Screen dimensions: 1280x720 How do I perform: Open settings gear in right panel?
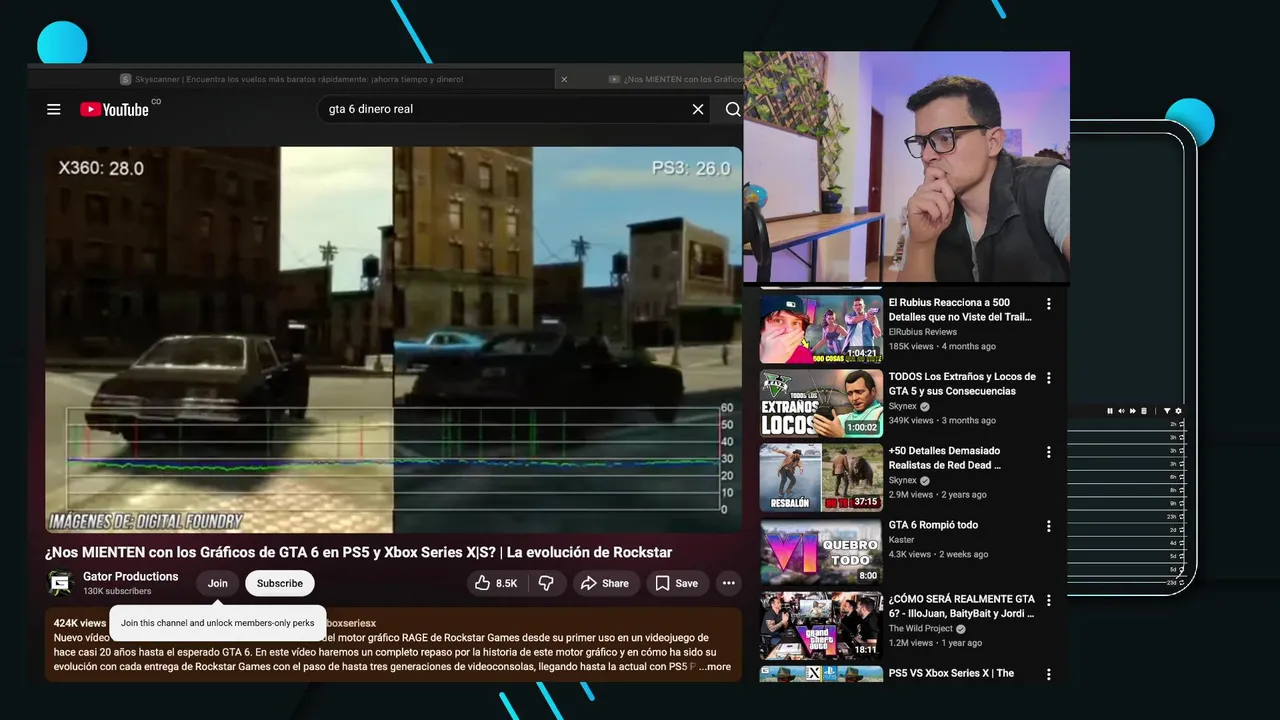point(1178,411)
